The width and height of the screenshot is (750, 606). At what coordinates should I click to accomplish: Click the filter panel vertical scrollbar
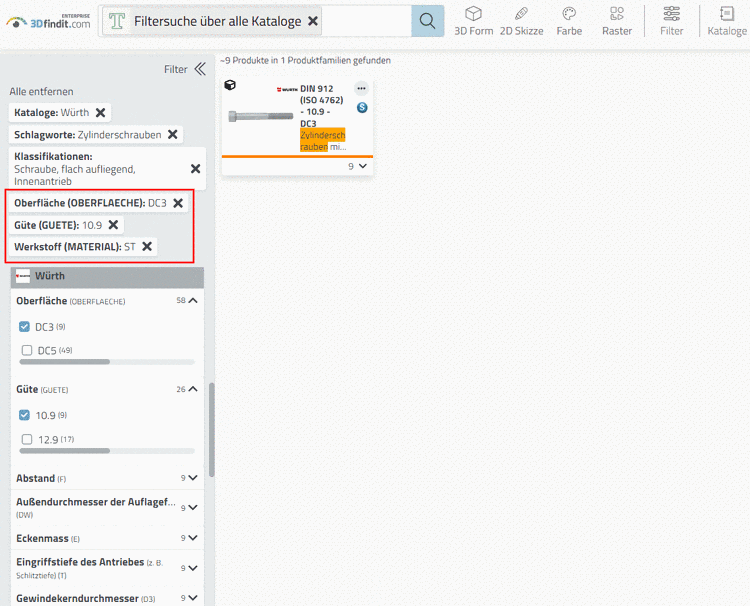211,430
